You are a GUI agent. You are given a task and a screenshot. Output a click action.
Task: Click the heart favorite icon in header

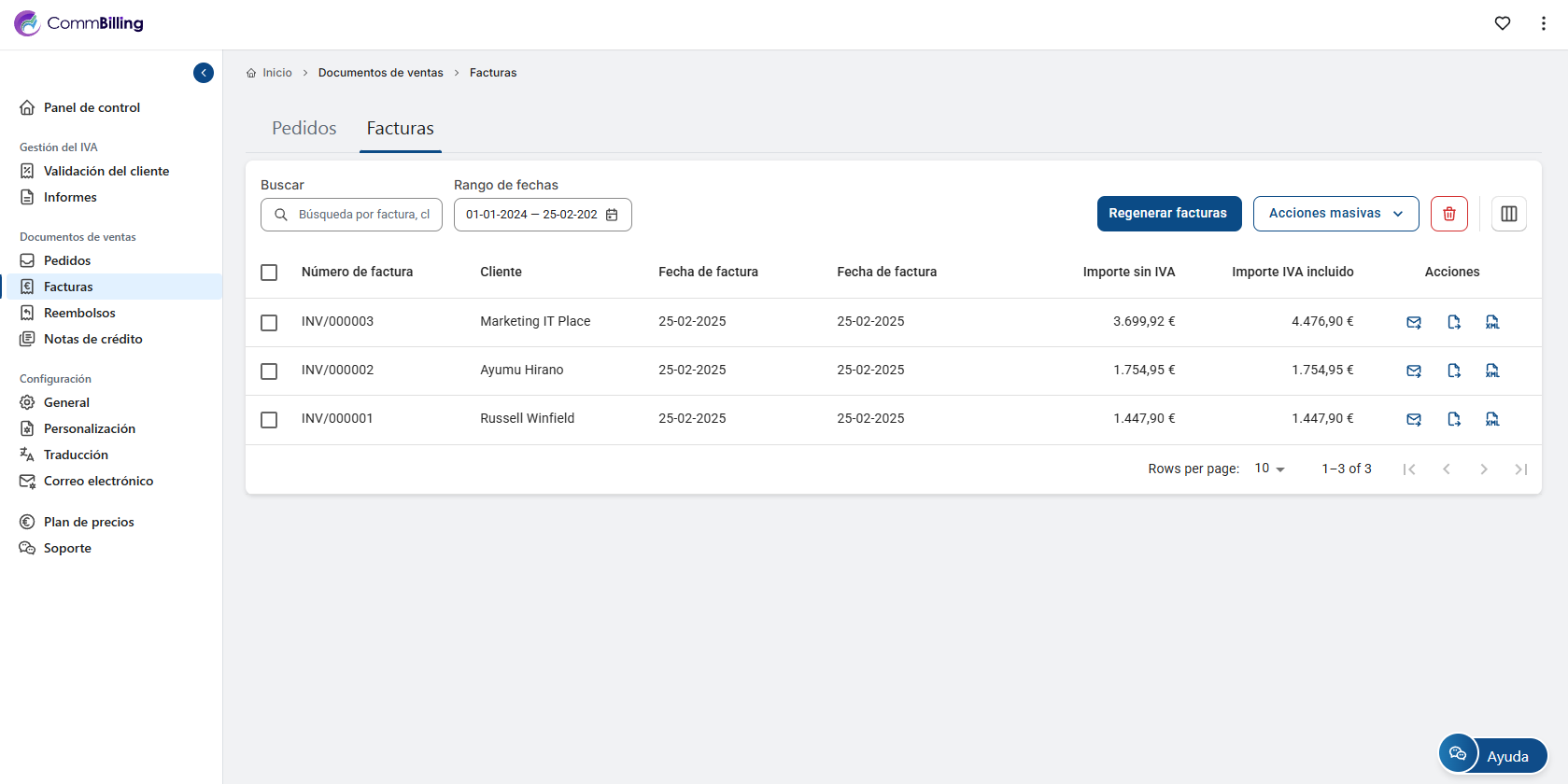click(x=1503, y=23)
